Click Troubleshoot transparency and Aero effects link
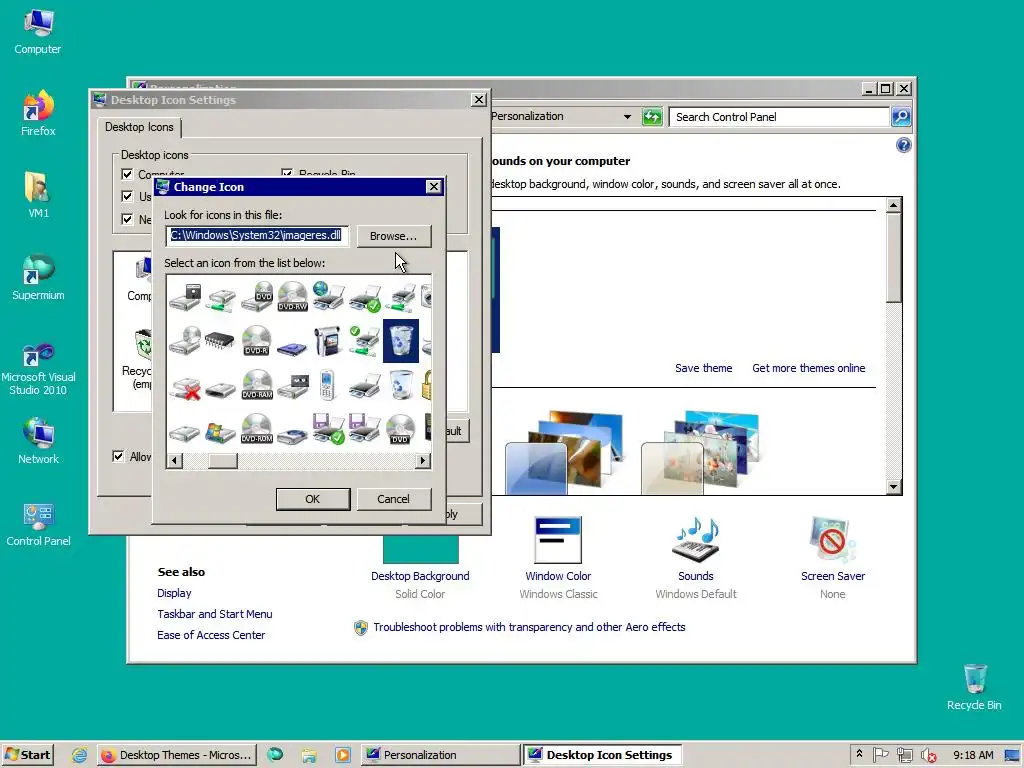 529,627
